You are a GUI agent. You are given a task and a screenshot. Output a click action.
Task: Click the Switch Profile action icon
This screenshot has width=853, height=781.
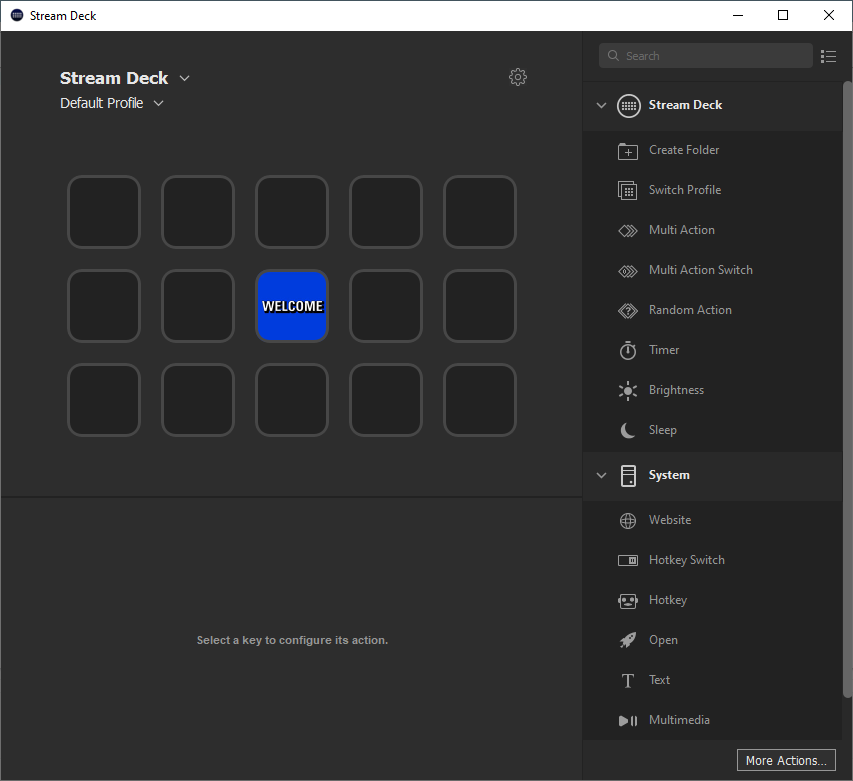tap(628, 190)
